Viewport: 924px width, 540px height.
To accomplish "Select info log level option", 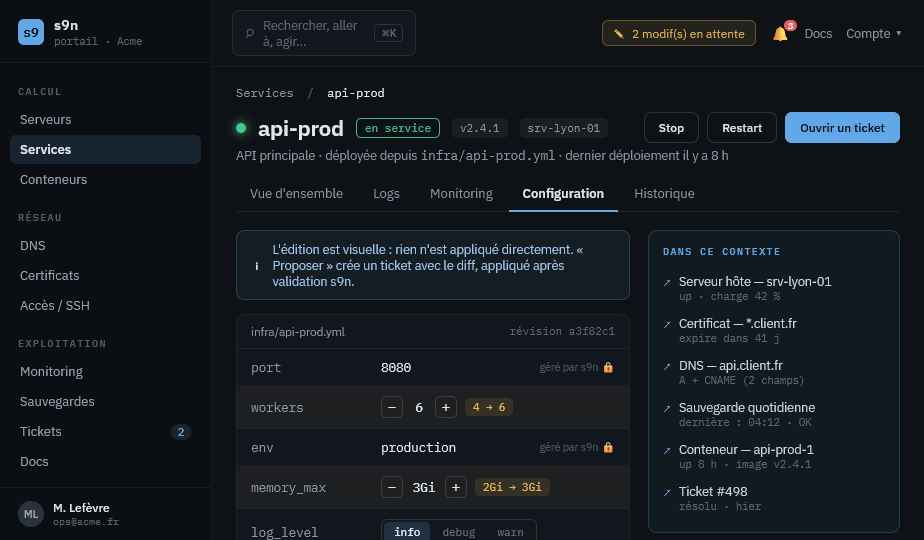I will pyautogui.click(x=407, y=532).
